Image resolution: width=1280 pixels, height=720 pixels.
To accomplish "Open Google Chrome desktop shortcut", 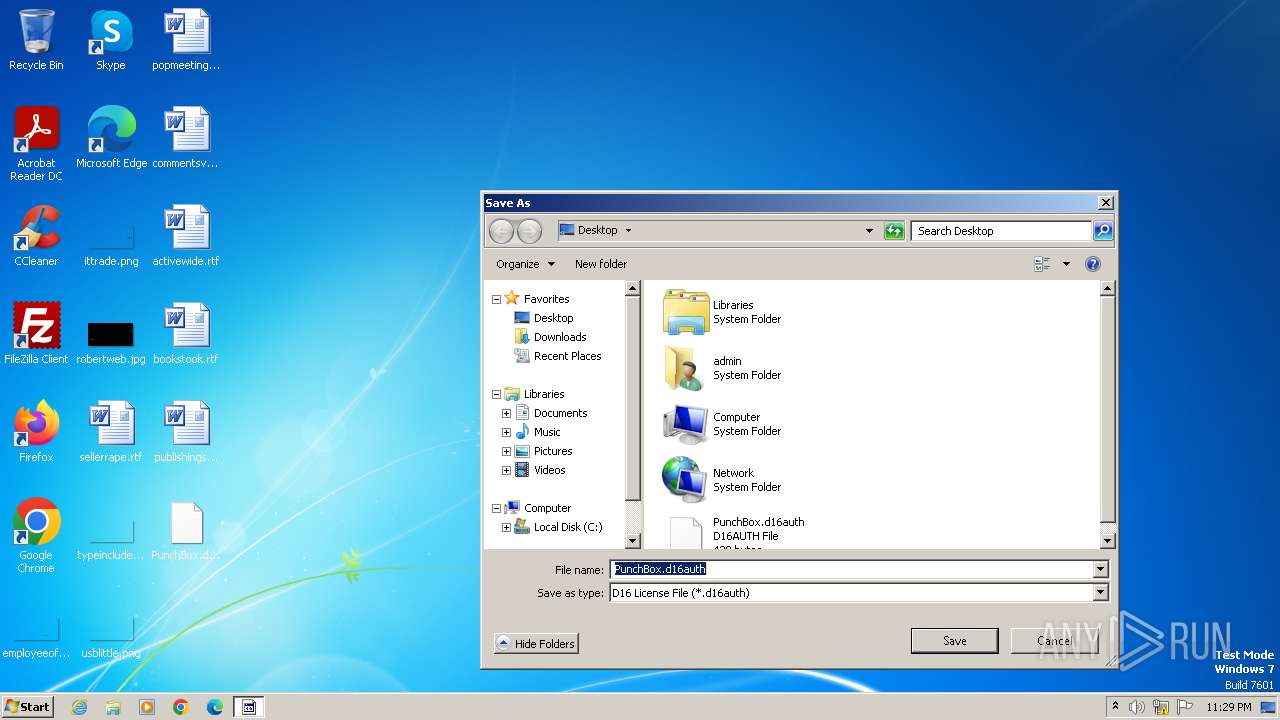I will tap(36, 536).
